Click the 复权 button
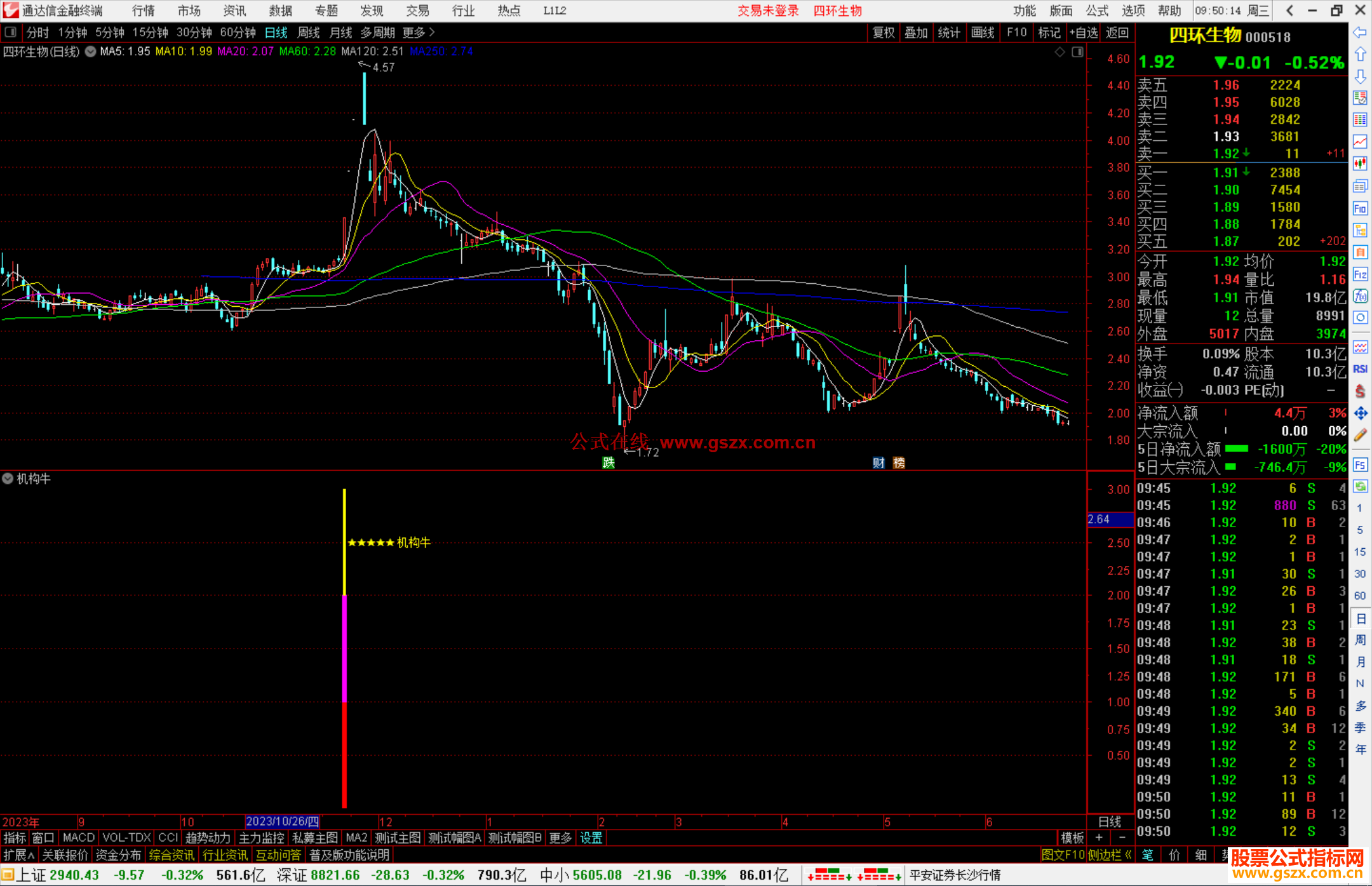The image size is (1372, 886). pyautogui.click(x=883, y=32)
